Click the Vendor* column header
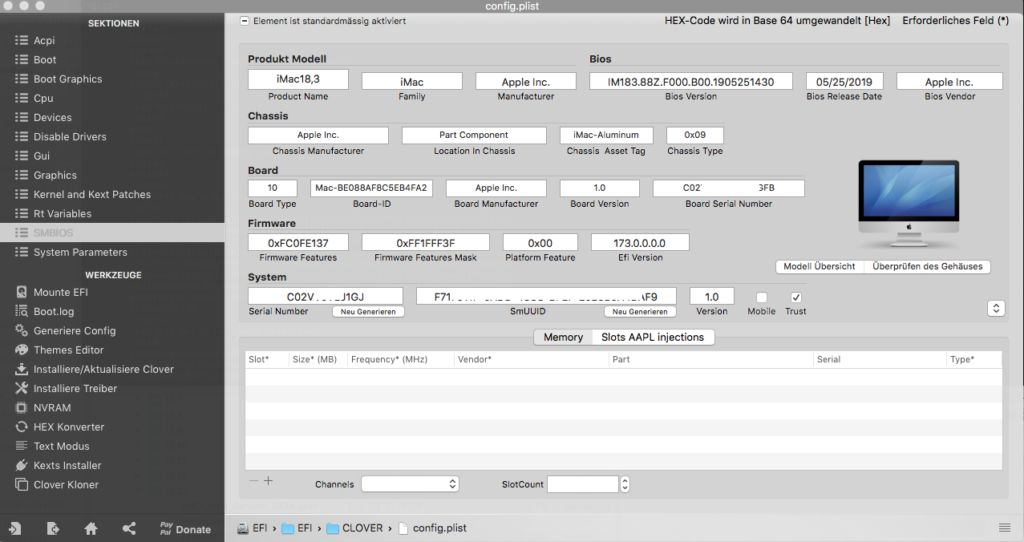Screen dimensions: 1024x542 [532, 359]
